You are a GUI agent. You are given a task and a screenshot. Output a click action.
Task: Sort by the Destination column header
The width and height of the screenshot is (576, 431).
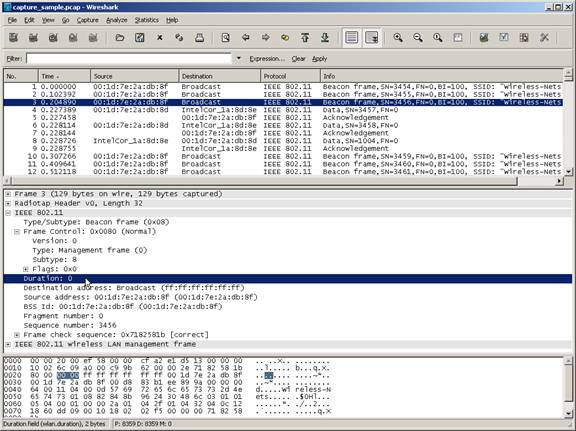[219, 76]
